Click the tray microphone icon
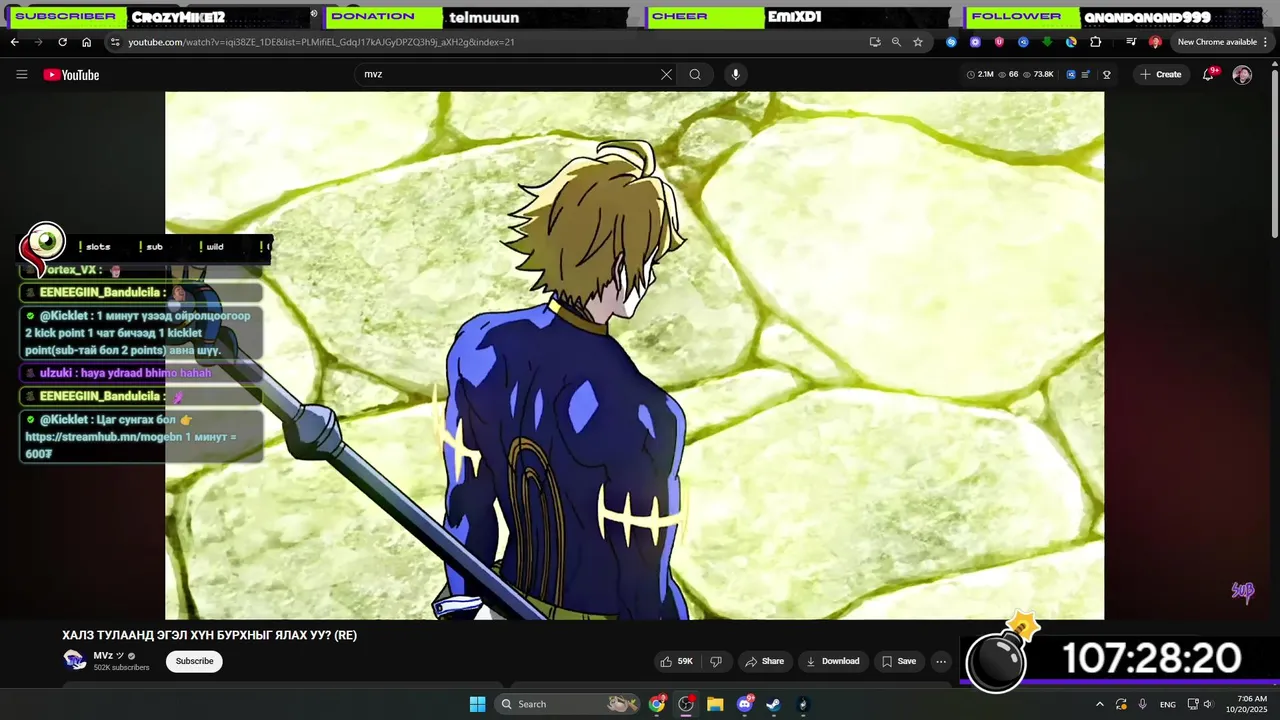This screenshot has width=1280, height=720. pos(1142,704)
